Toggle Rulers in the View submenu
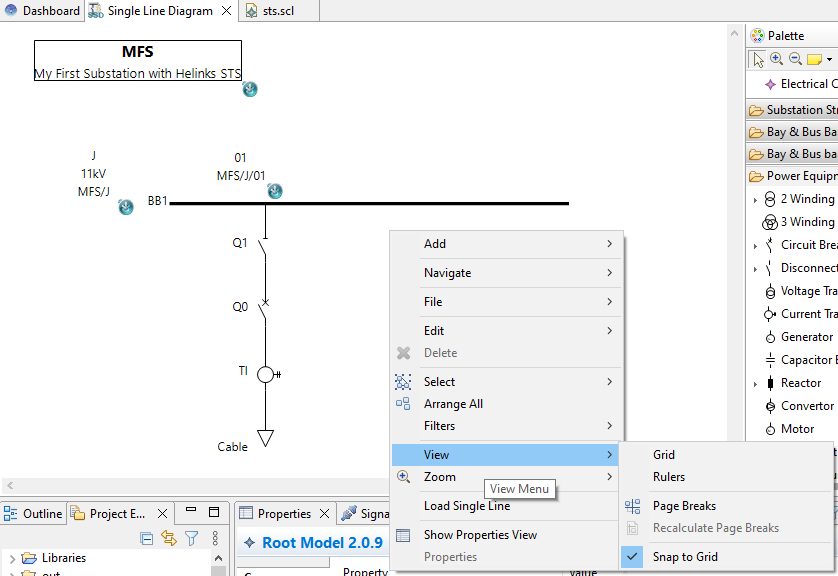The width and height of the screenshot is (838, 576). click(669, 477)
